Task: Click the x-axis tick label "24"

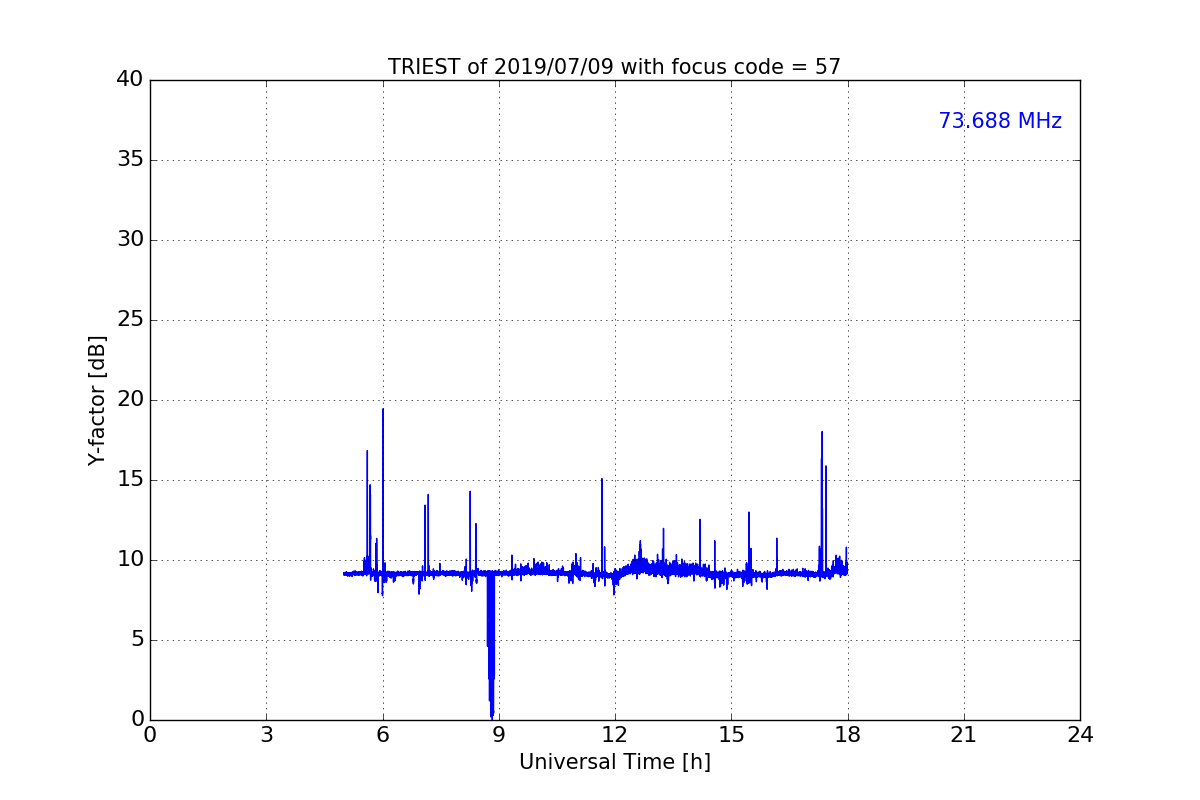Action: pyautogui.click(x=1080, y=735)
